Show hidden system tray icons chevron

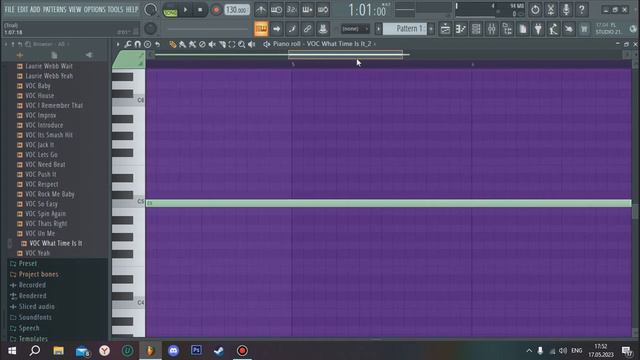point(529,351)
